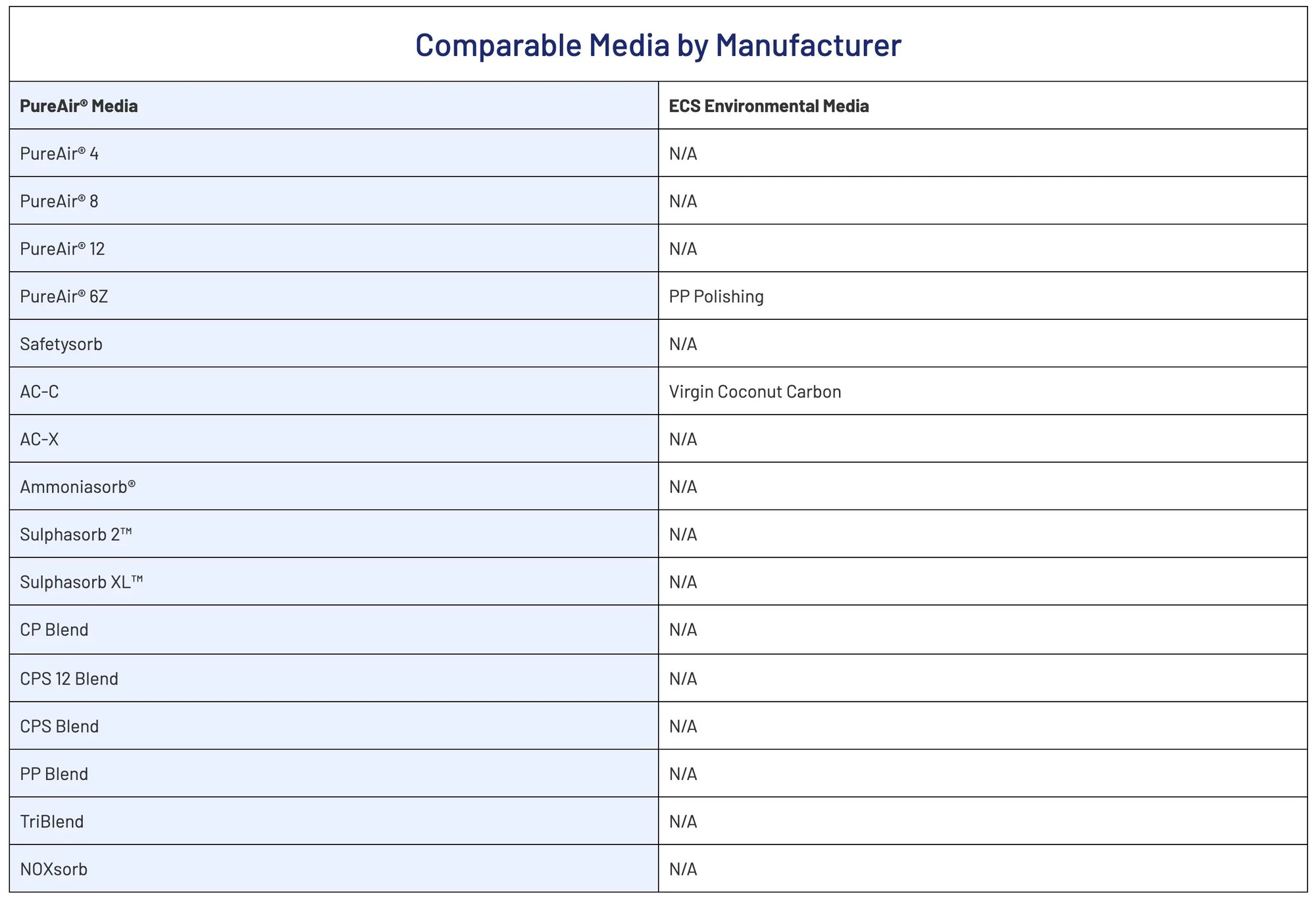Click the TriBlend cell
This screenshot has width=1316, height=903.
[52, 821]
